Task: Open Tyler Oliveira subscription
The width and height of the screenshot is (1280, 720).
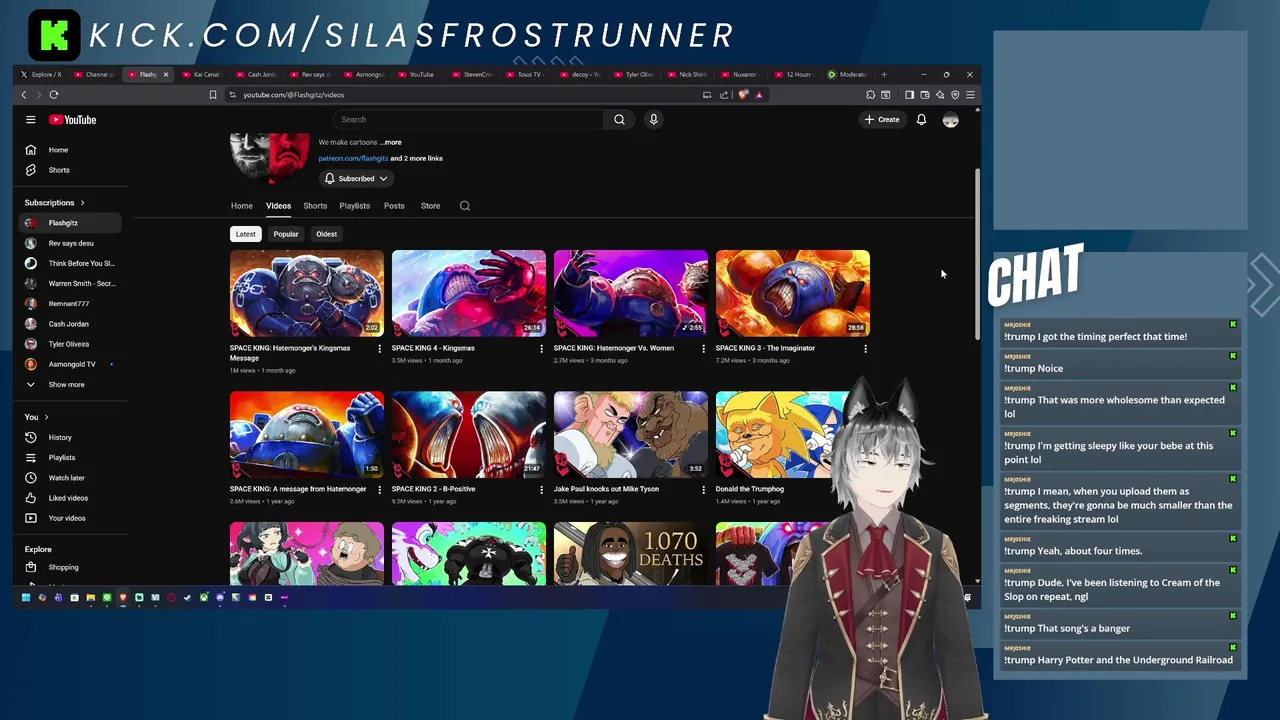Action: pos(70,344)
